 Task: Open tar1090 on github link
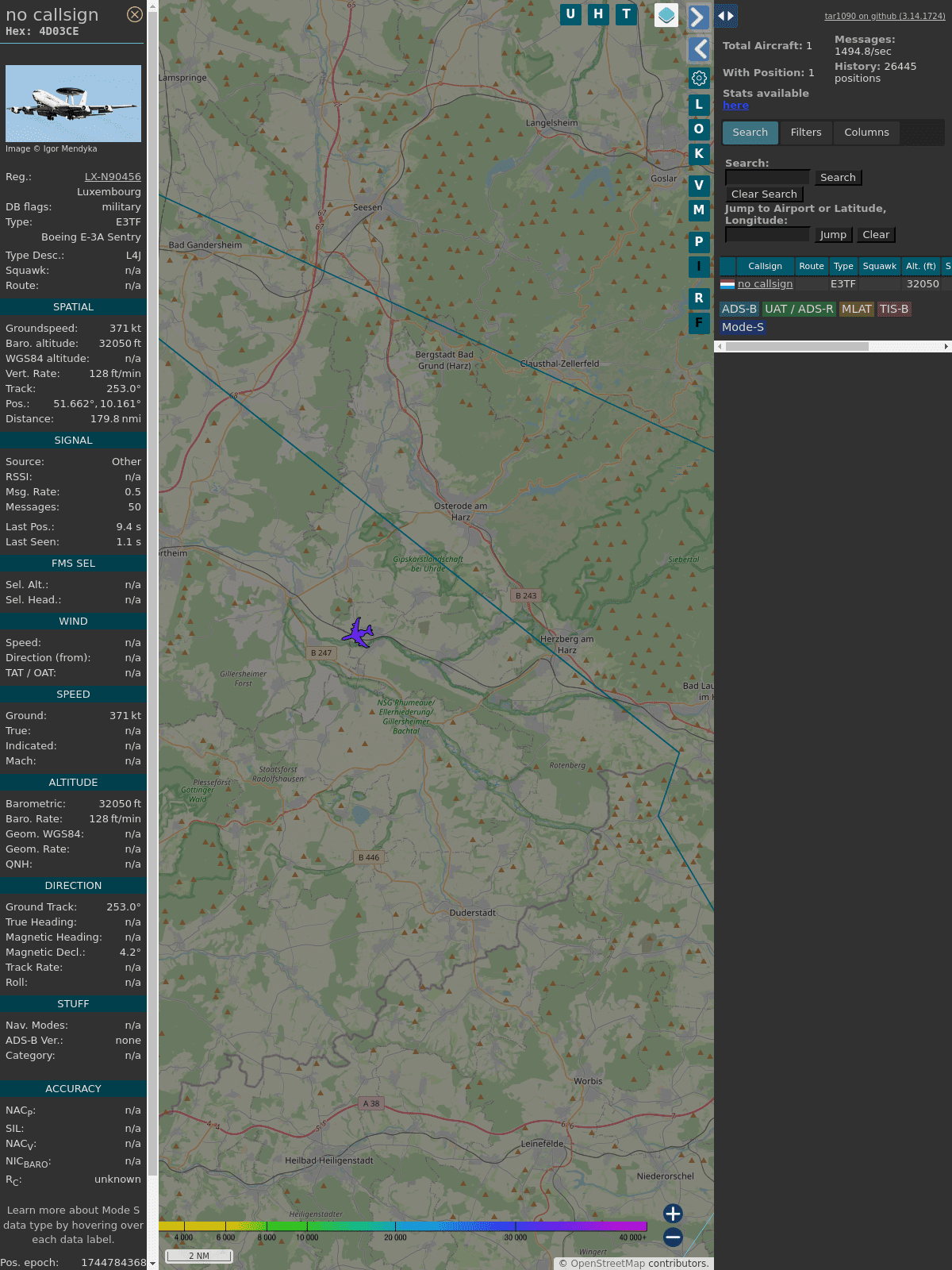click(x=885, y=16)
